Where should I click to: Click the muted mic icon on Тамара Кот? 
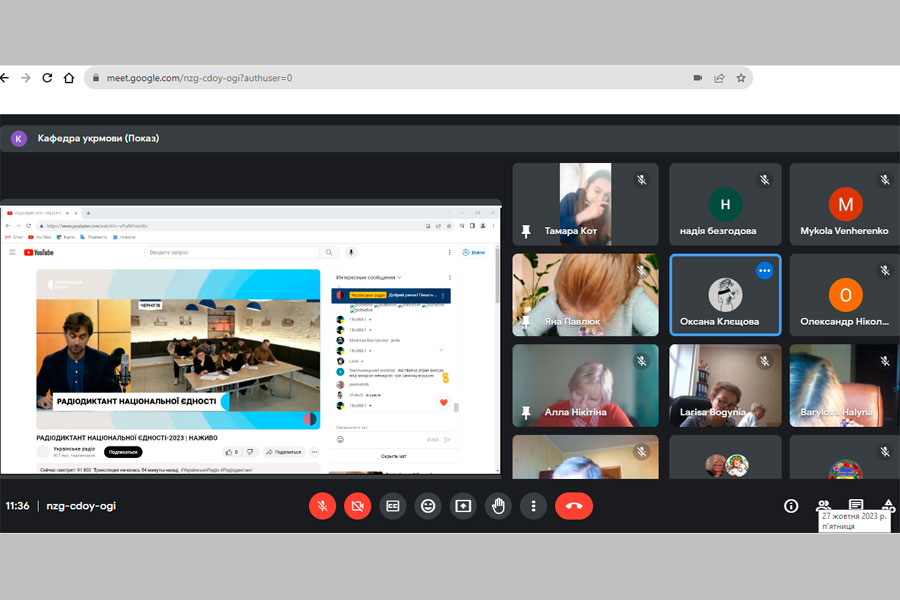pos(642,180)
